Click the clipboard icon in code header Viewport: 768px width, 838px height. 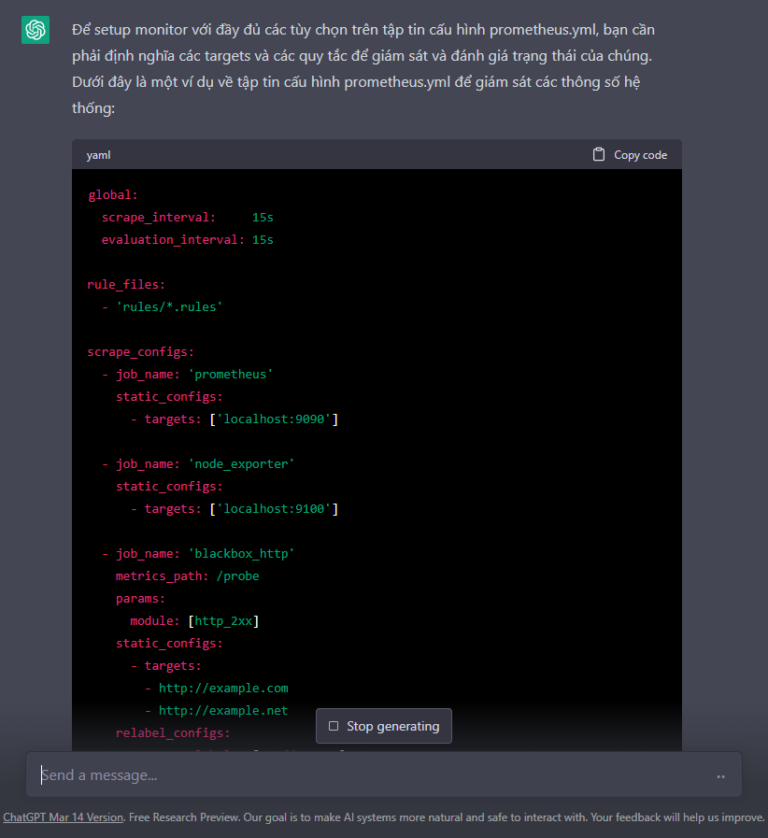599,155
